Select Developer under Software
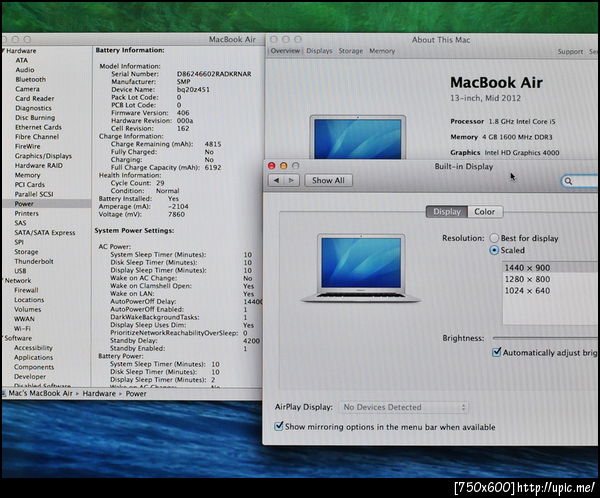Screen dimensions: 600x498 (30, 376)
